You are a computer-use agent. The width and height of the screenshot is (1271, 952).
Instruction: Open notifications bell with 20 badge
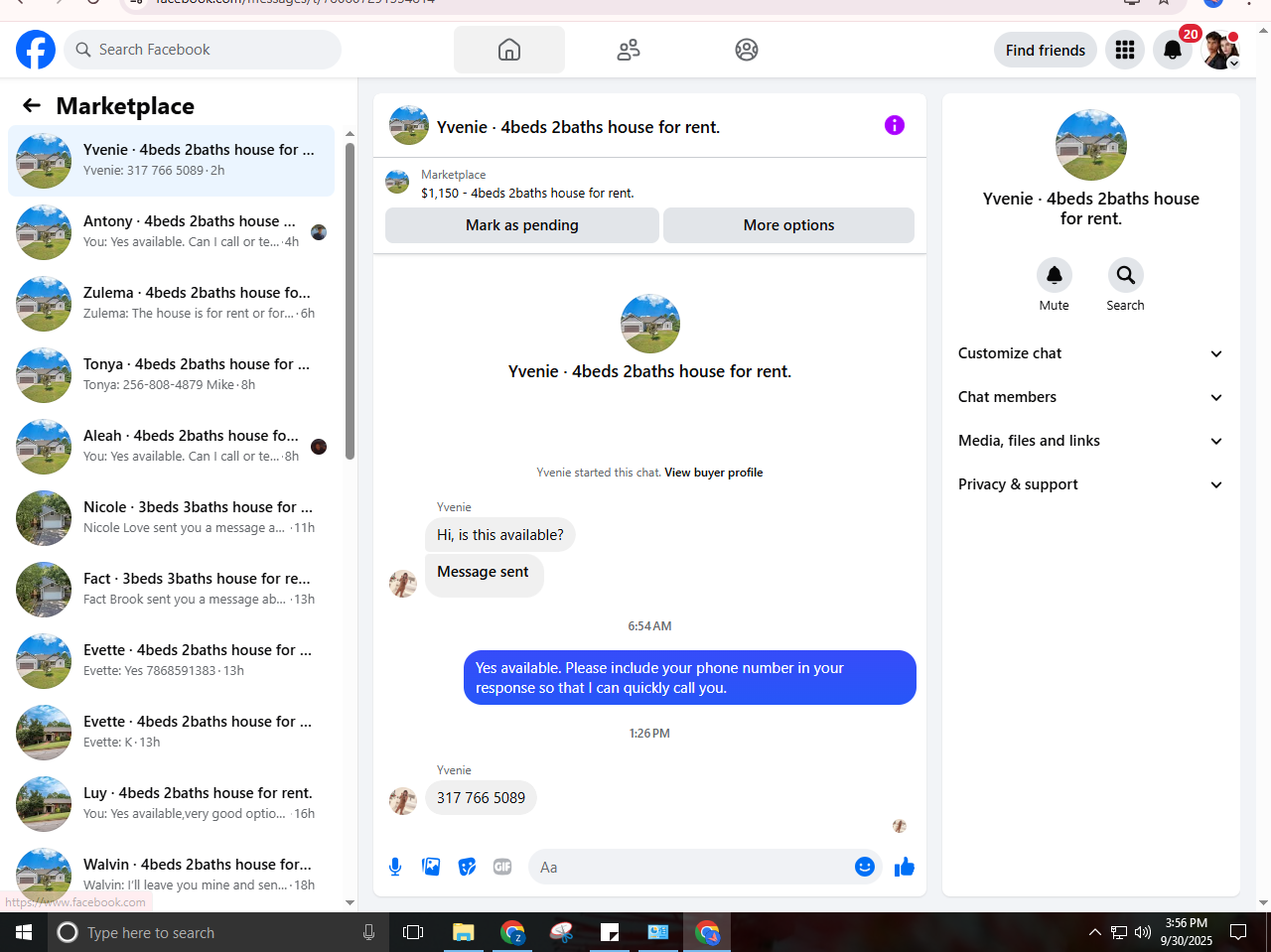click(x=1173, y=50)
